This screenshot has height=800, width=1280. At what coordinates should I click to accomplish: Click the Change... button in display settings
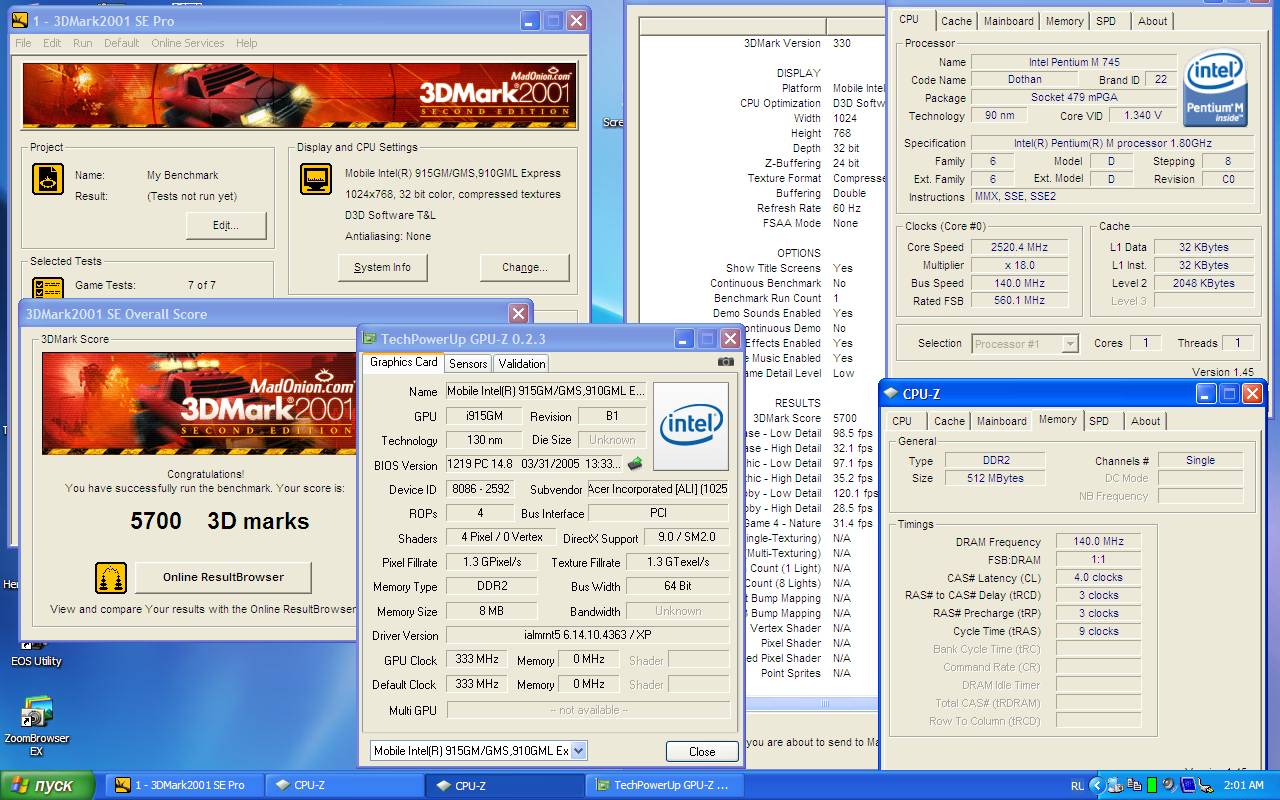[525, 267]
